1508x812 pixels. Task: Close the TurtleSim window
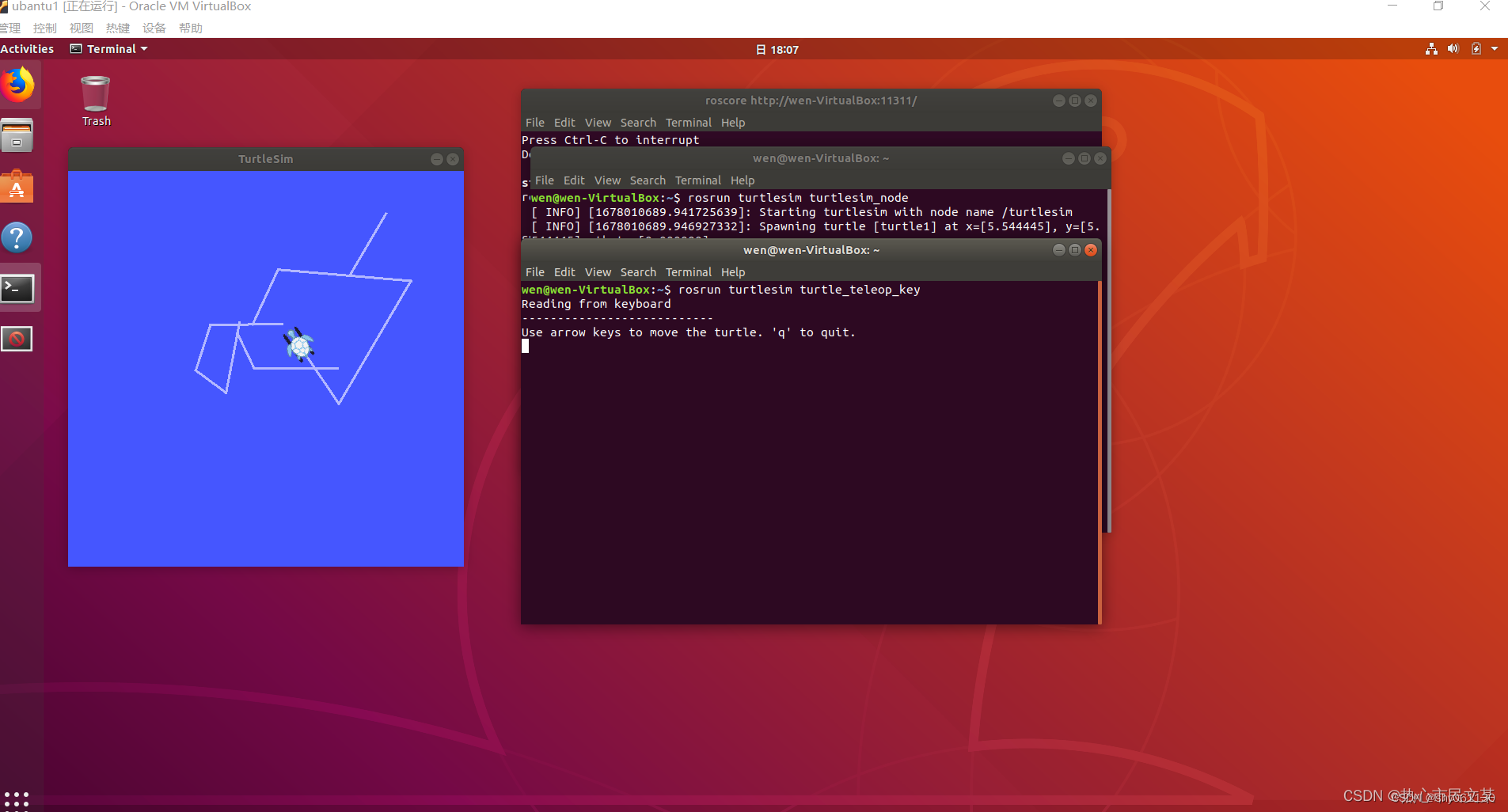[453, 159]
